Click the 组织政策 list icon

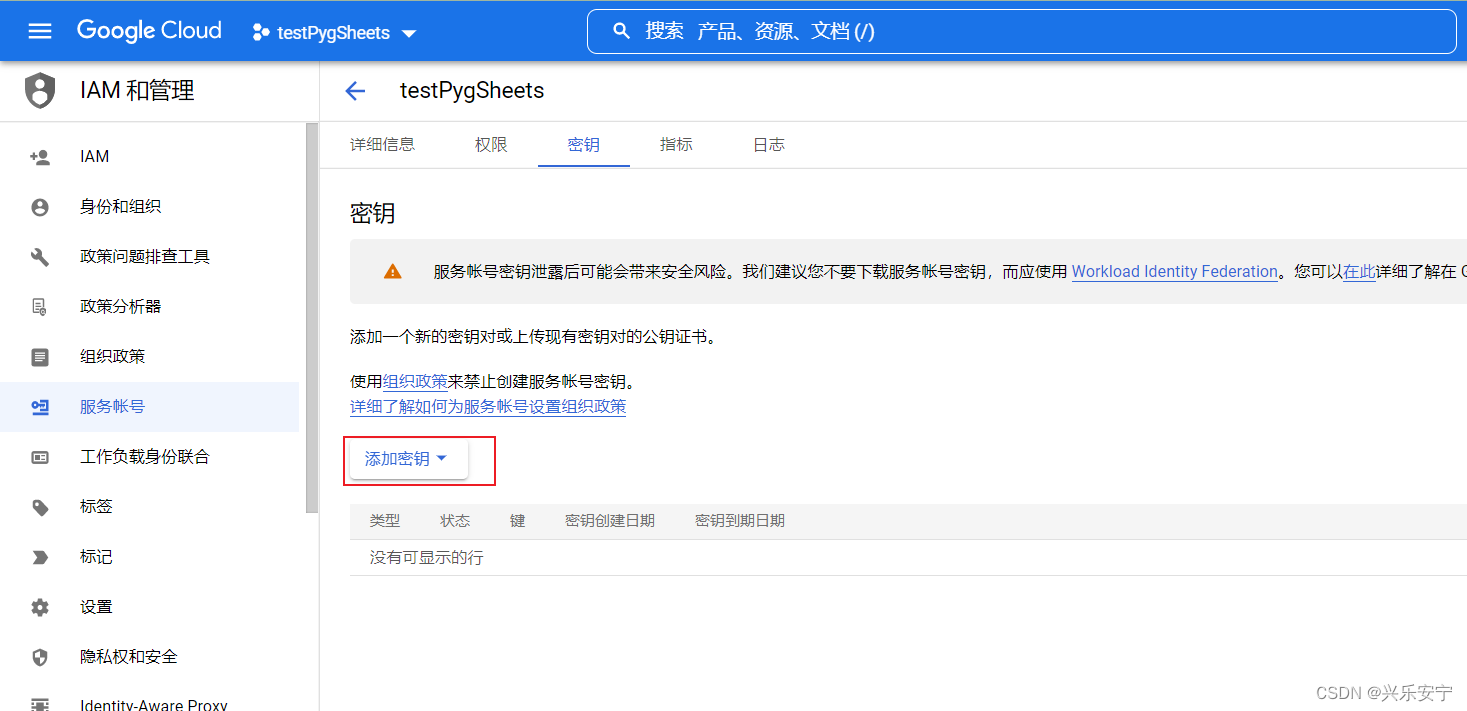40,357
